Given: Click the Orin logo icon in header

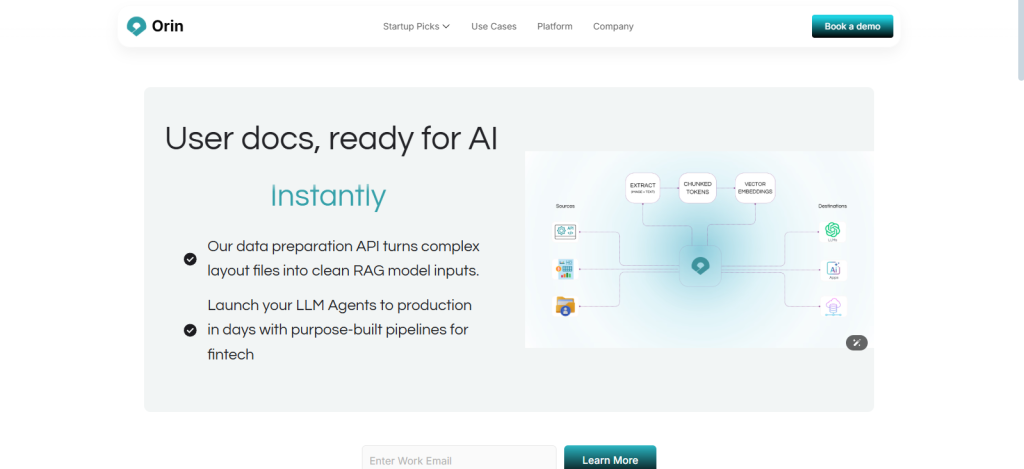Looking at the screenshot, I should coord(136,26).
